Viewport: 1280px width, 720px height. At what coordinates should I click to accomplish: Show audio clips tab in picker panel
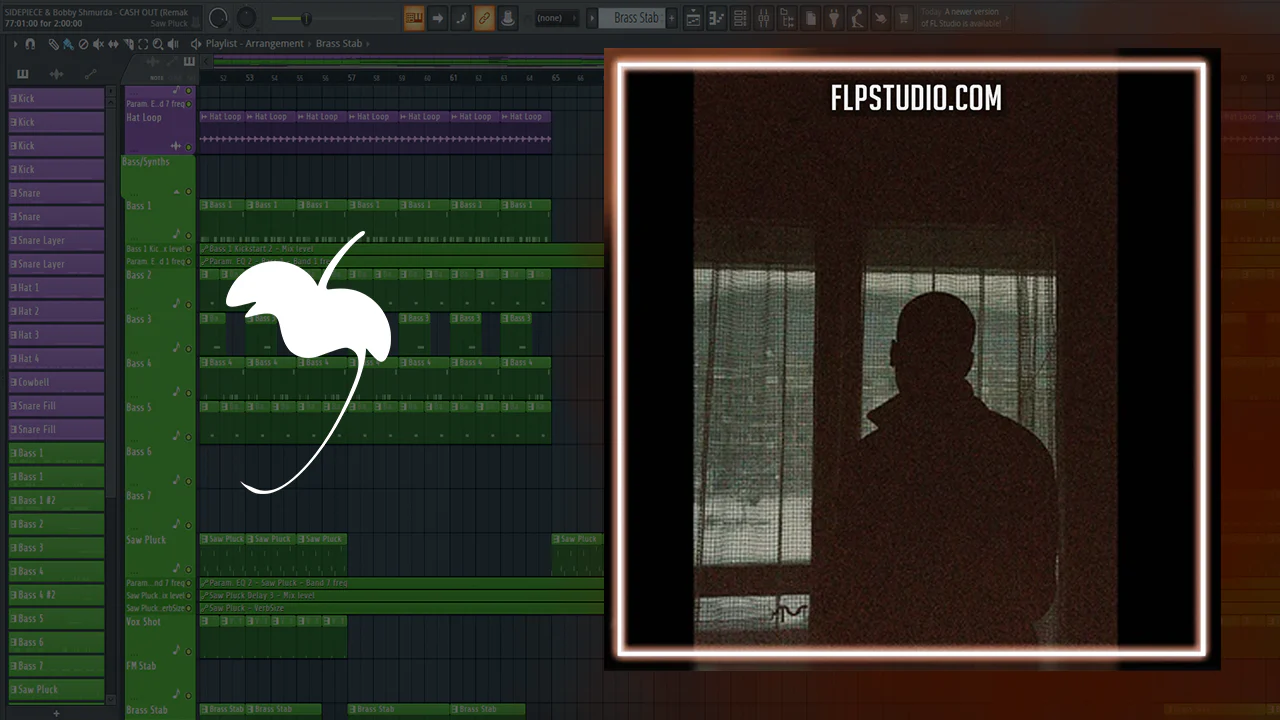pos(57,74)
